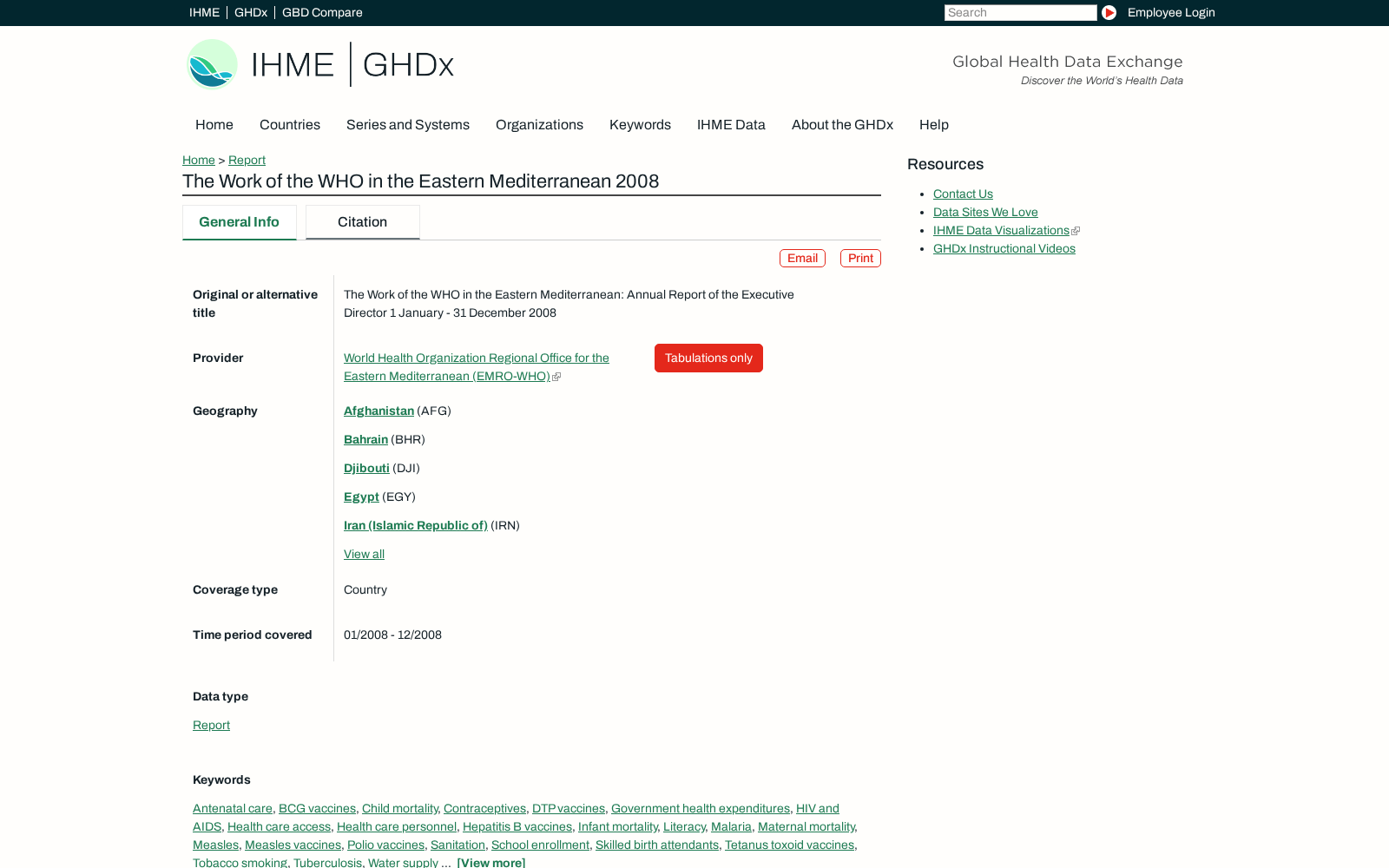Open Keywords in main navigation

tap(640, 125)
